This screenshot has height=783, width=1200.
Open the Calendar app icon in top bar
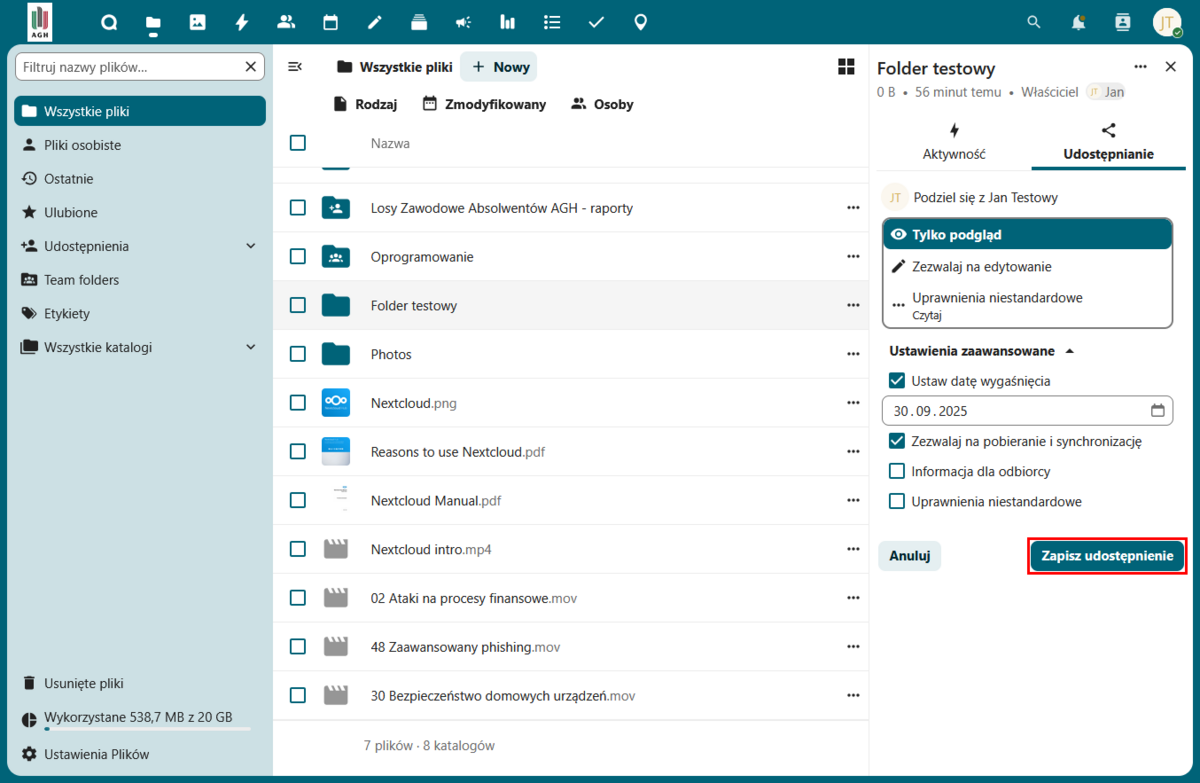(x=331, y=22)
